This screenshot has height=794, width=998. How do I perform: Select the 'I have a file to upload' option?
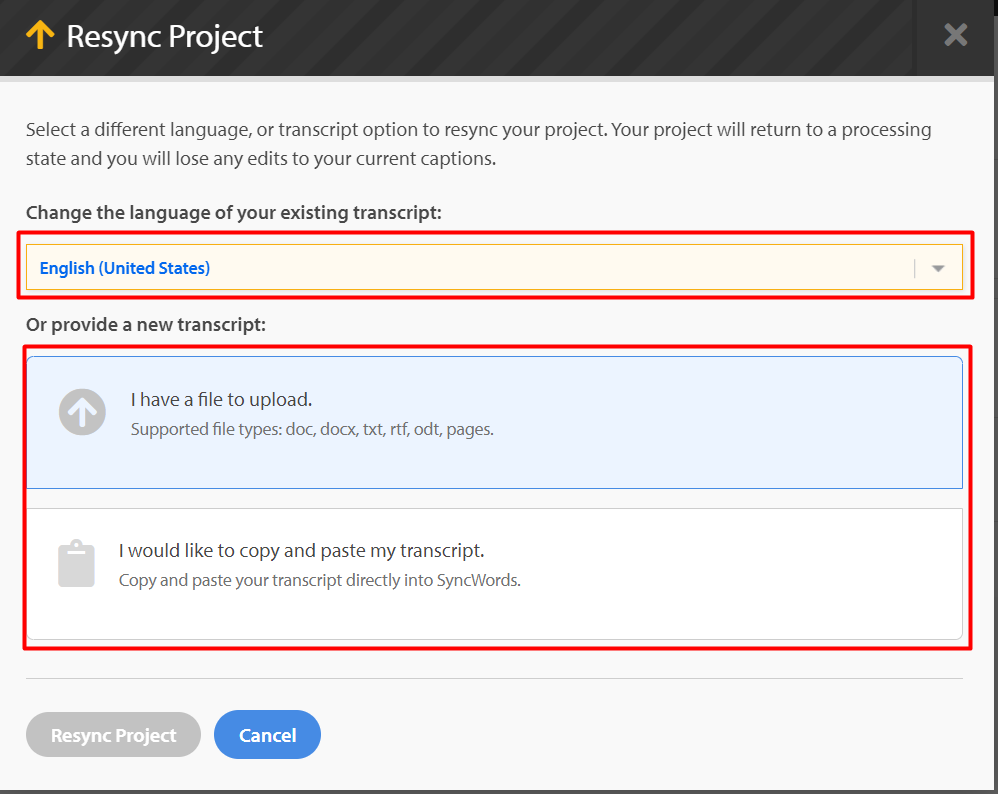point(494,422)
